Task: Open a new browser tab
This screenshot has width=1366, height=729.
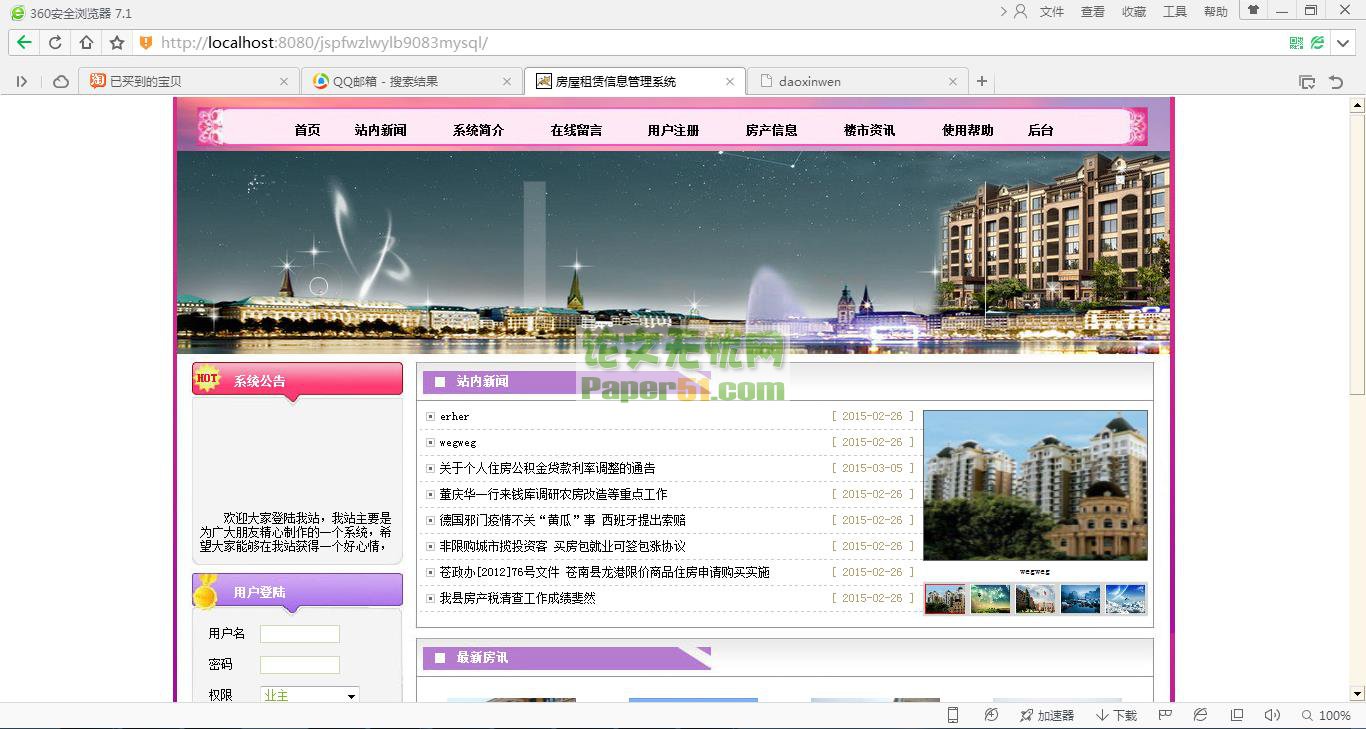Action: click(982, 81)
